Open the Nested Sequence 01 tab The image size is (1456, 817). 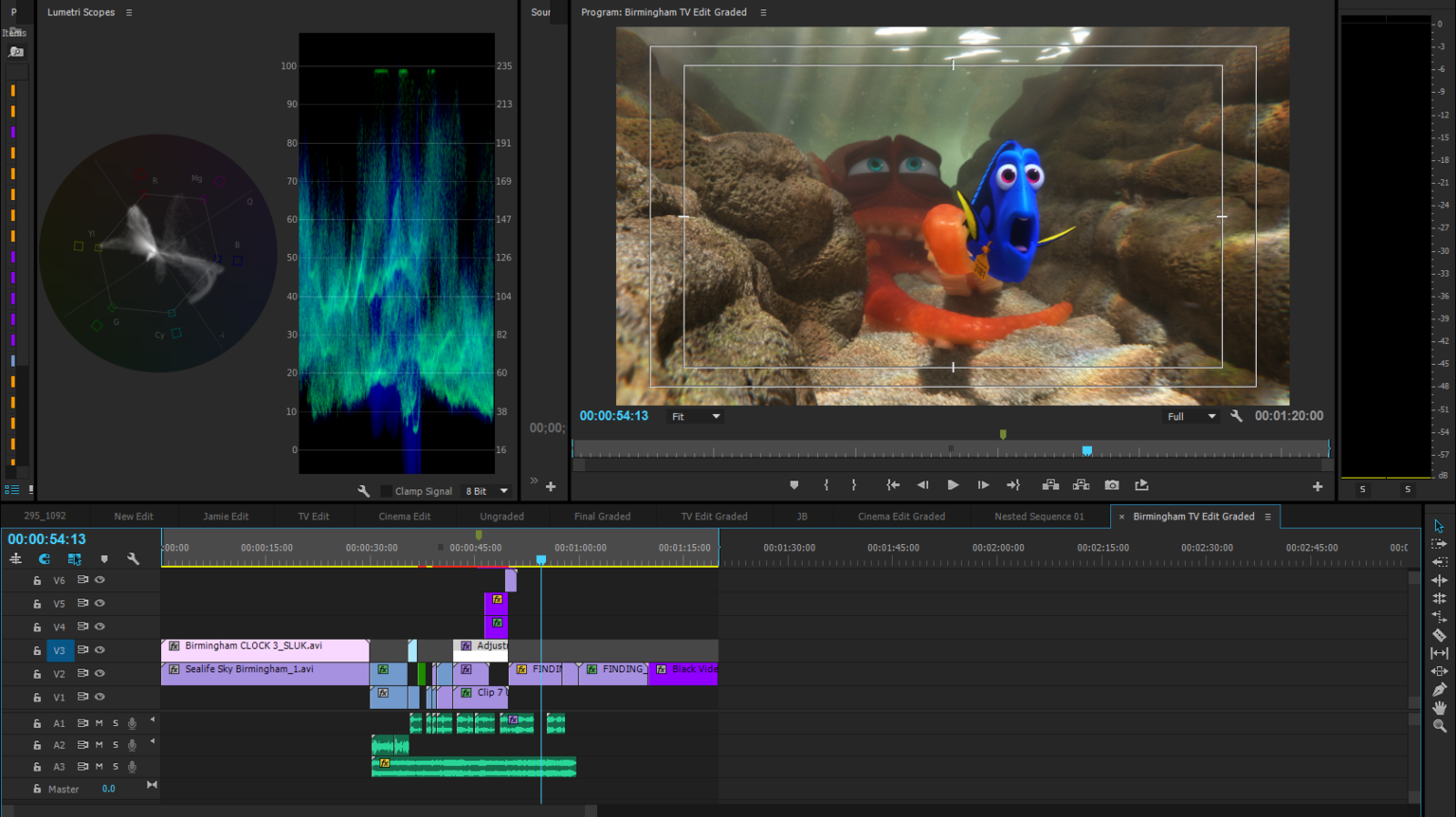click(1039, 517)
